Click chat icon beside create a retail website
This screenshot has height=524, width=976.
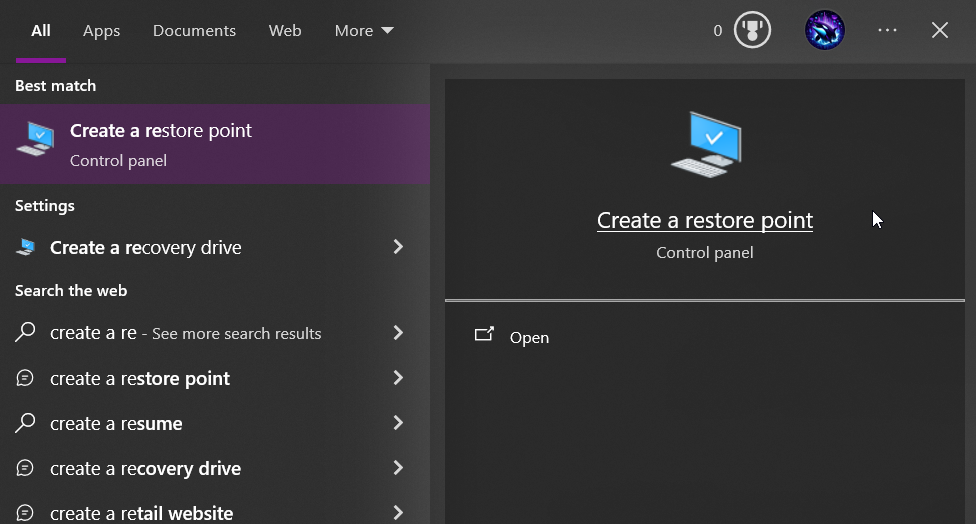(x=25, y=512)
